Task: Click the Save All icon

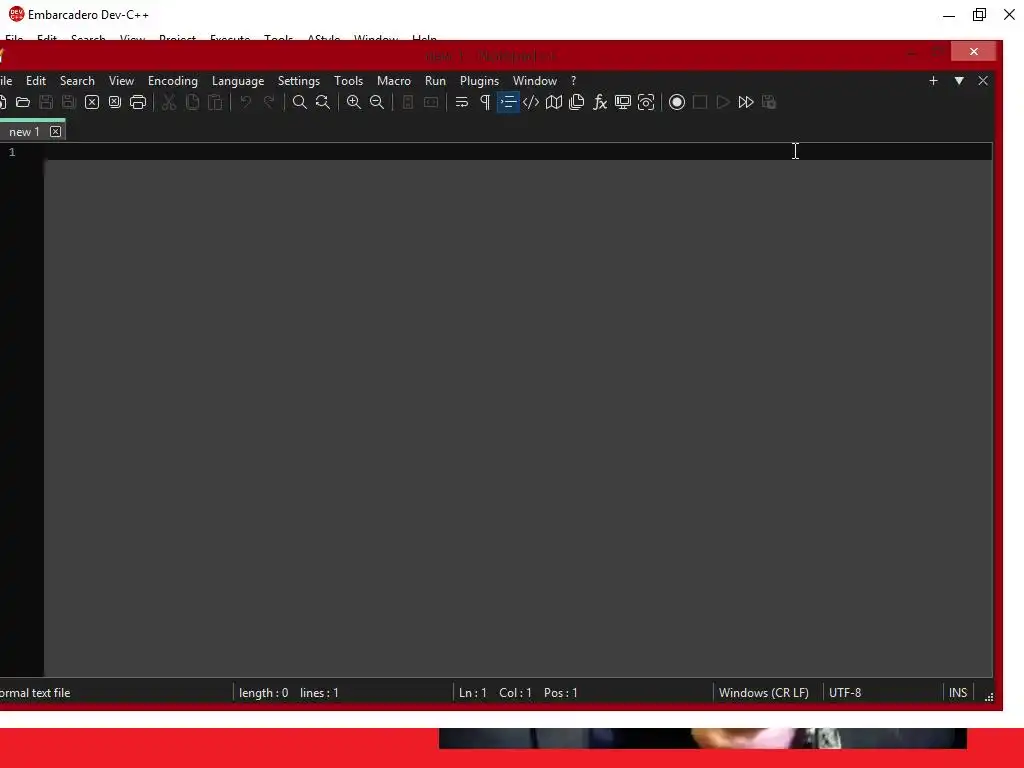Action: coord(69,102)
